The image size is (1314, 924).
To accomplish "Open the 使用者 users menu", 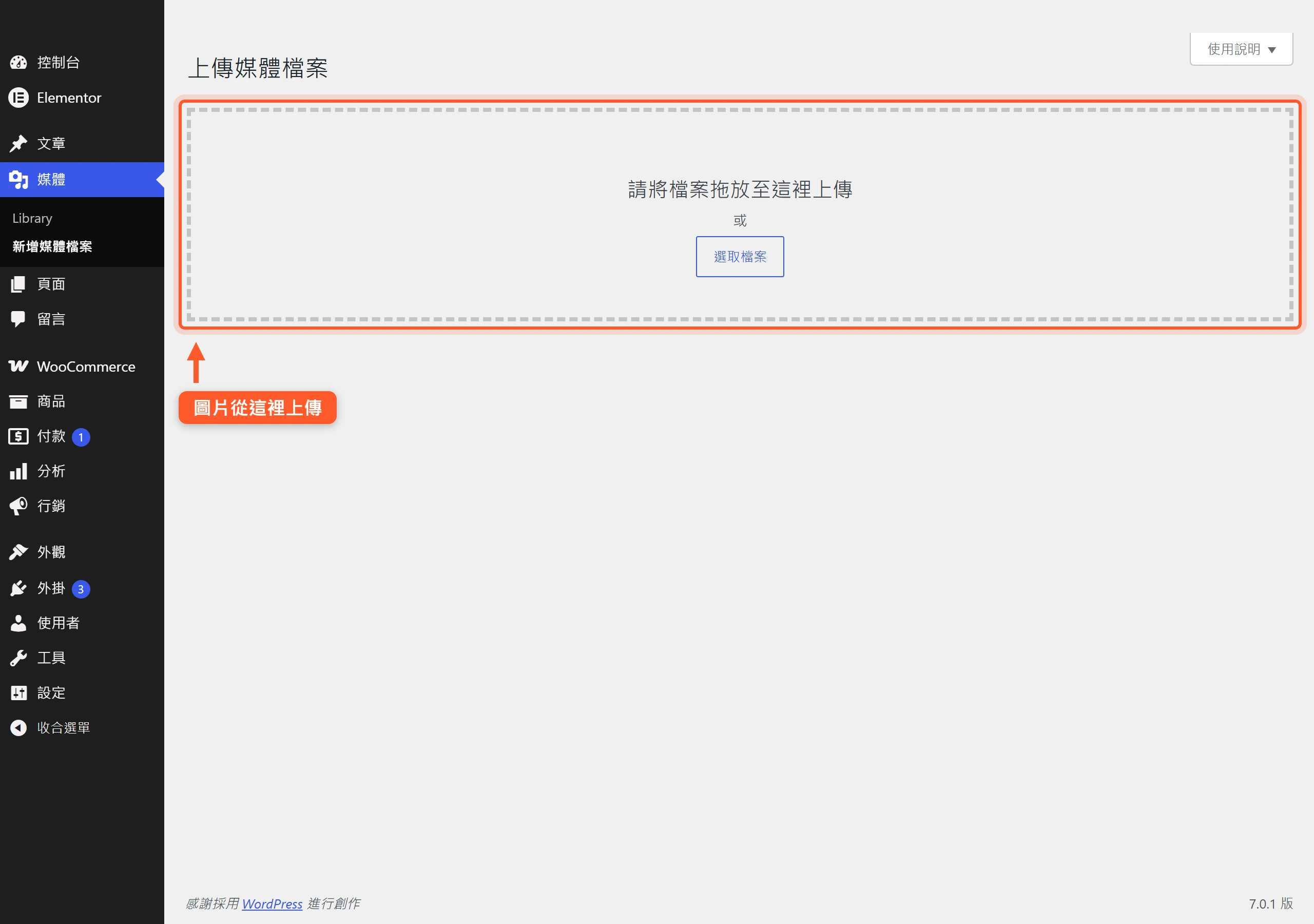I will pos(82,623).
